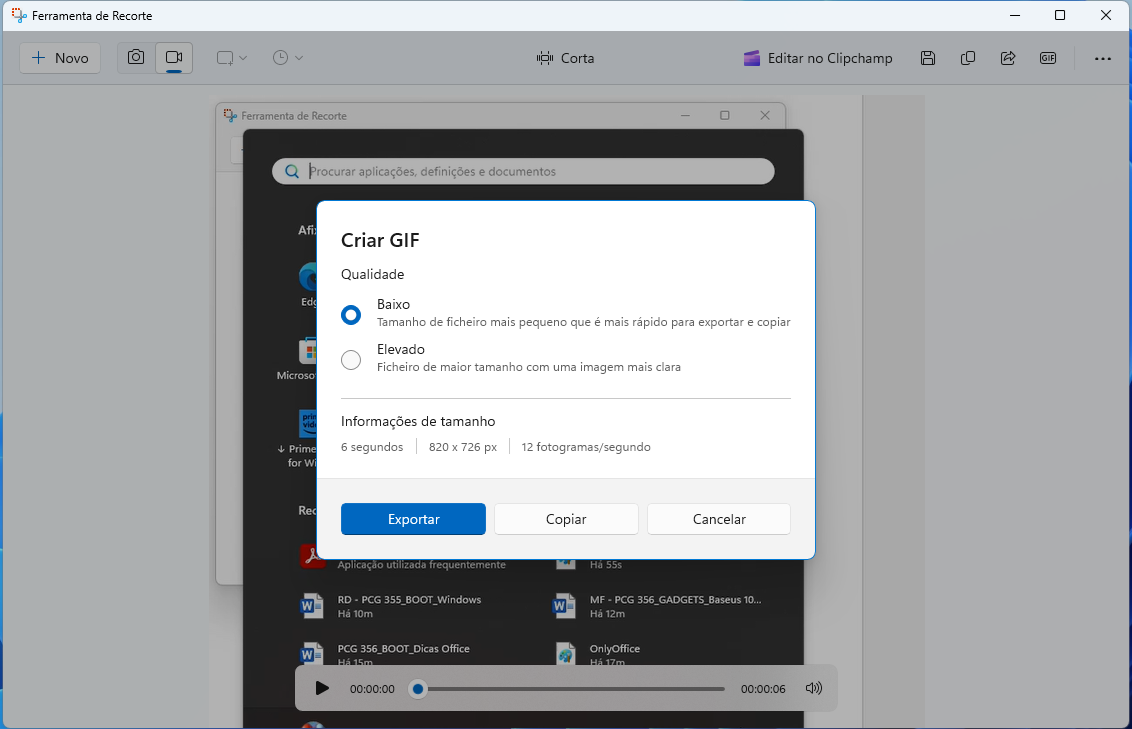Image resolution: width=1132 pixels, height=729 pixels.
Task: Save the screen recording
Action: pyautogui.click(x=928, y=57)
